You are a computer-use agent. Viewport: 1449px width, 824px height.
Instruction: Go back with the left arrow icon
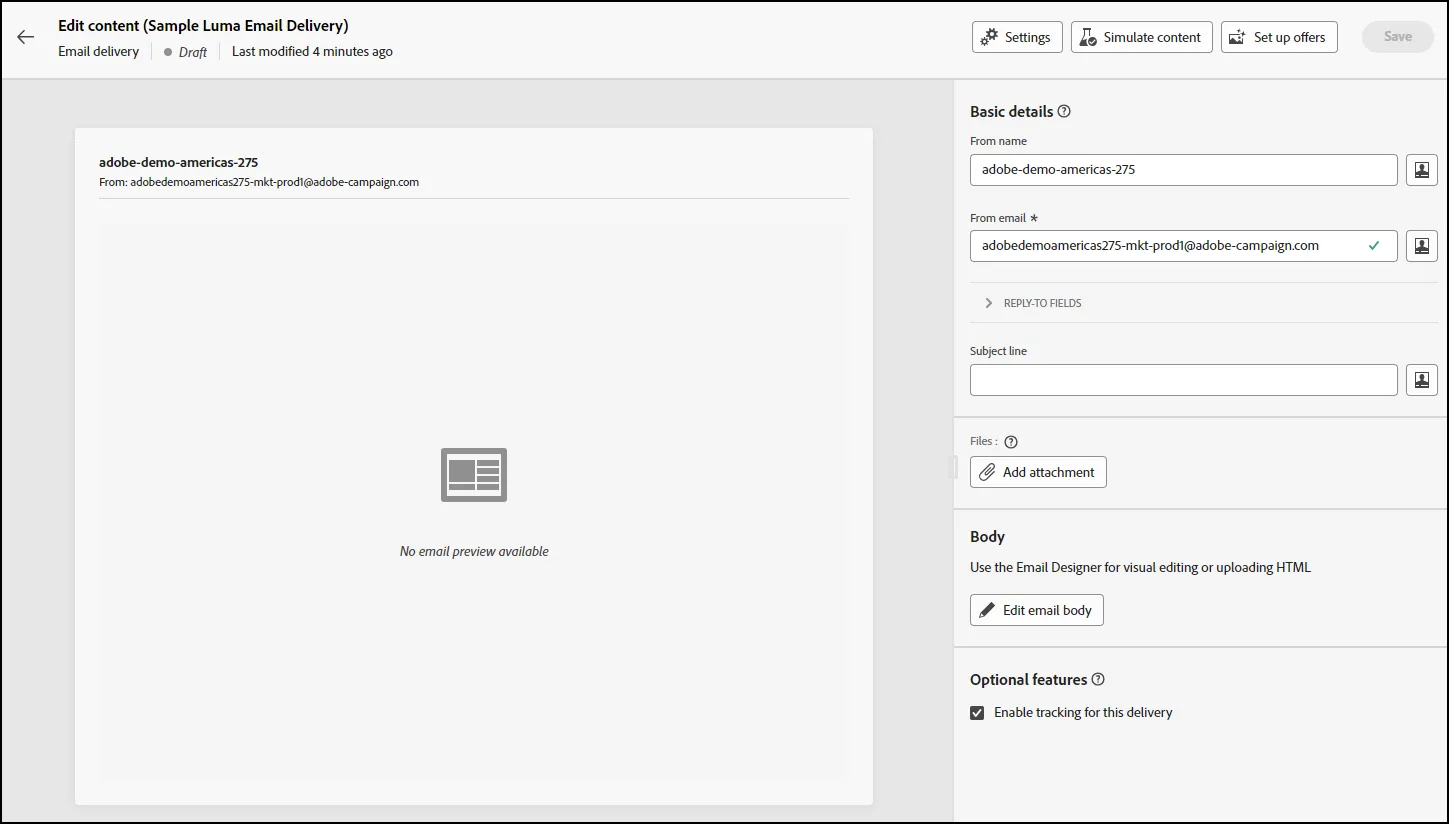pos(26,37)
